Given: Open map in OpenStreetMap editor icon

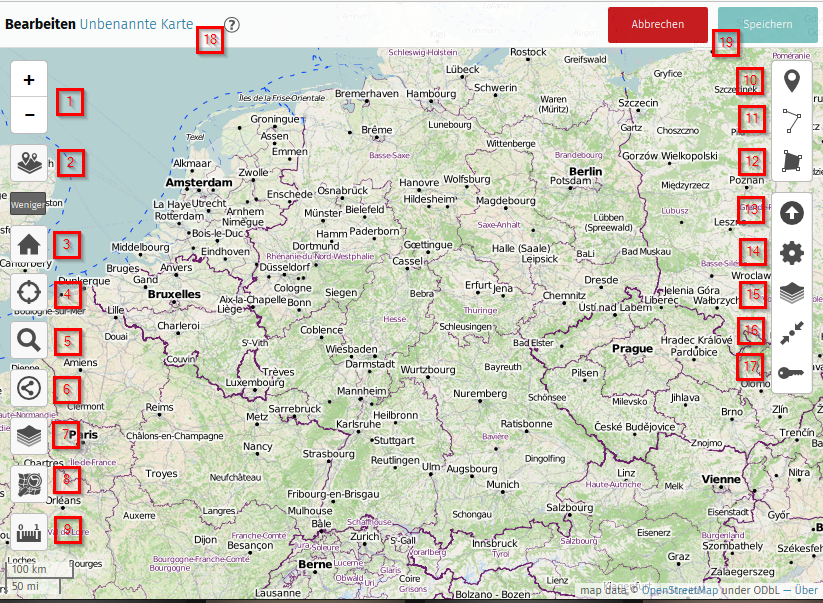Looking at the screenshot, I should pyautogui.click(x=29, y=484).
